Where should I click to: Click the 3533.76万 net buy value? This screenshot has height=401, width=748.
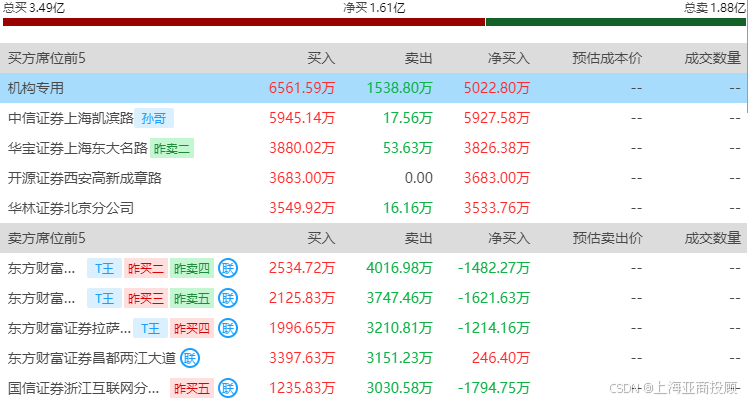coord(497,208)
